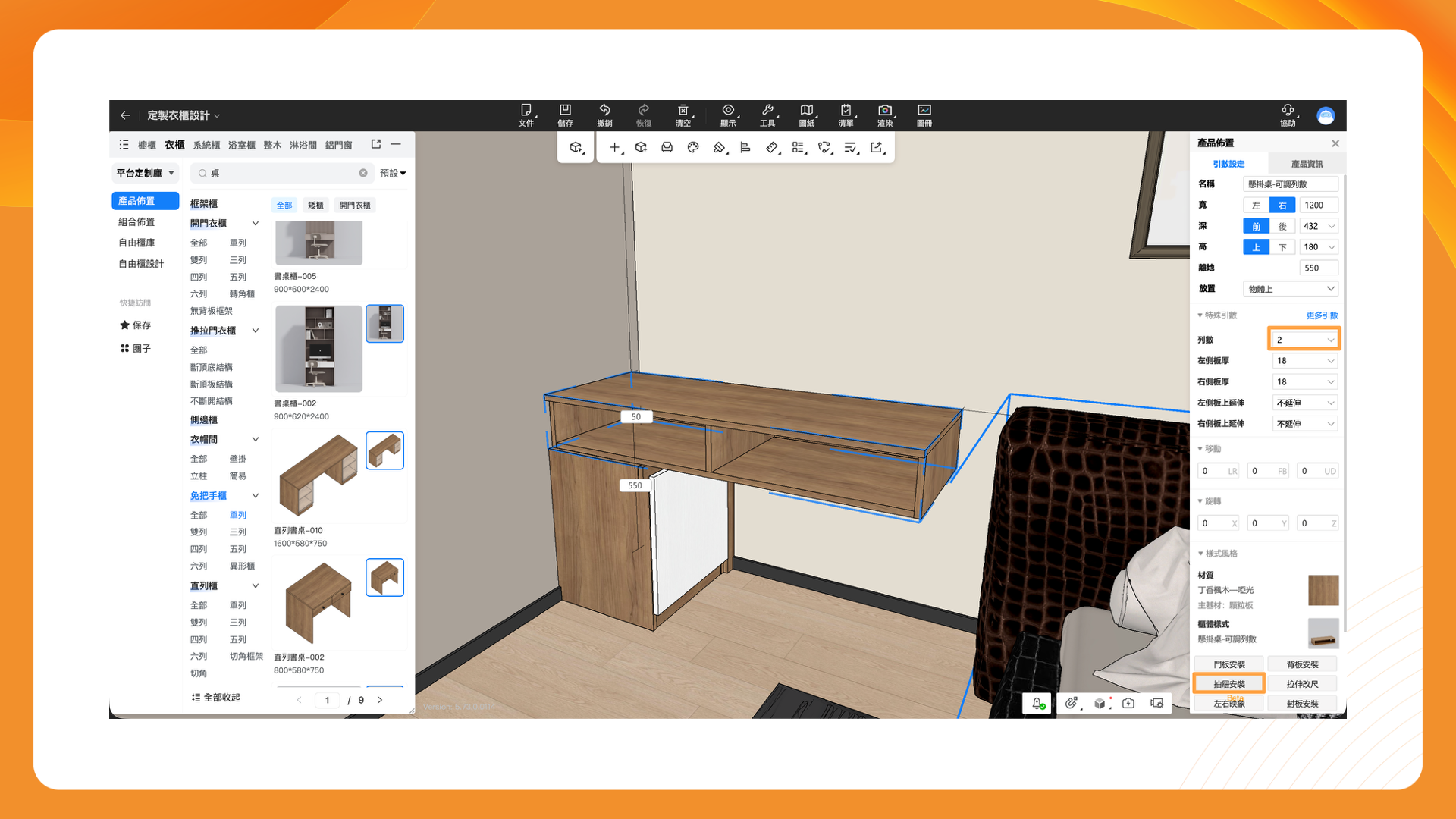The width and height of the screenshot is (1456, 819).
Task: Select the 直列書桌-010 product thumbnail
Action: (x=318, y=476)
